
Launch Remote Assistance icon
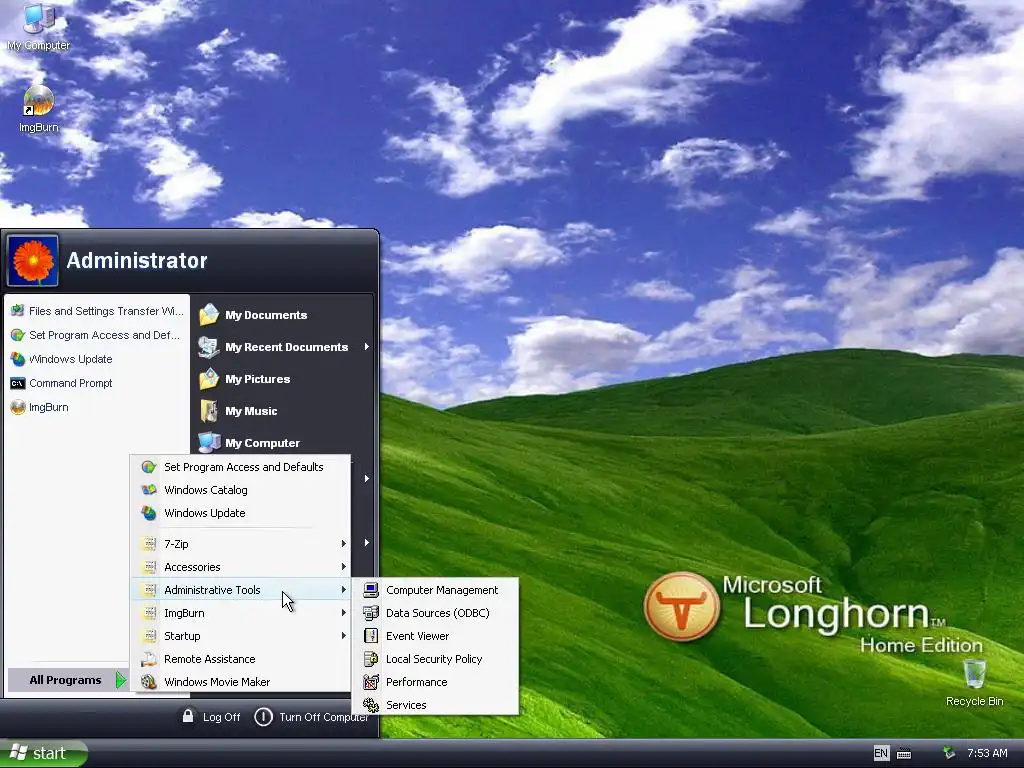coord(149,659)
